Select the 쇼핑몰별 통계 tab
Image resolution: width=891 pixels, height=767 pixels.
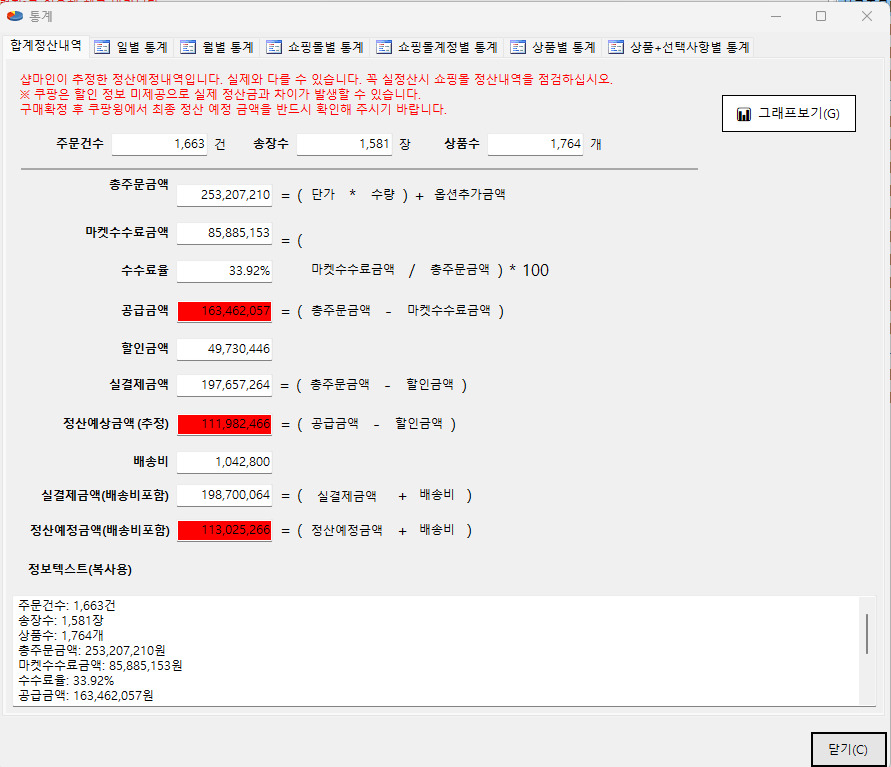pos(314,47)
